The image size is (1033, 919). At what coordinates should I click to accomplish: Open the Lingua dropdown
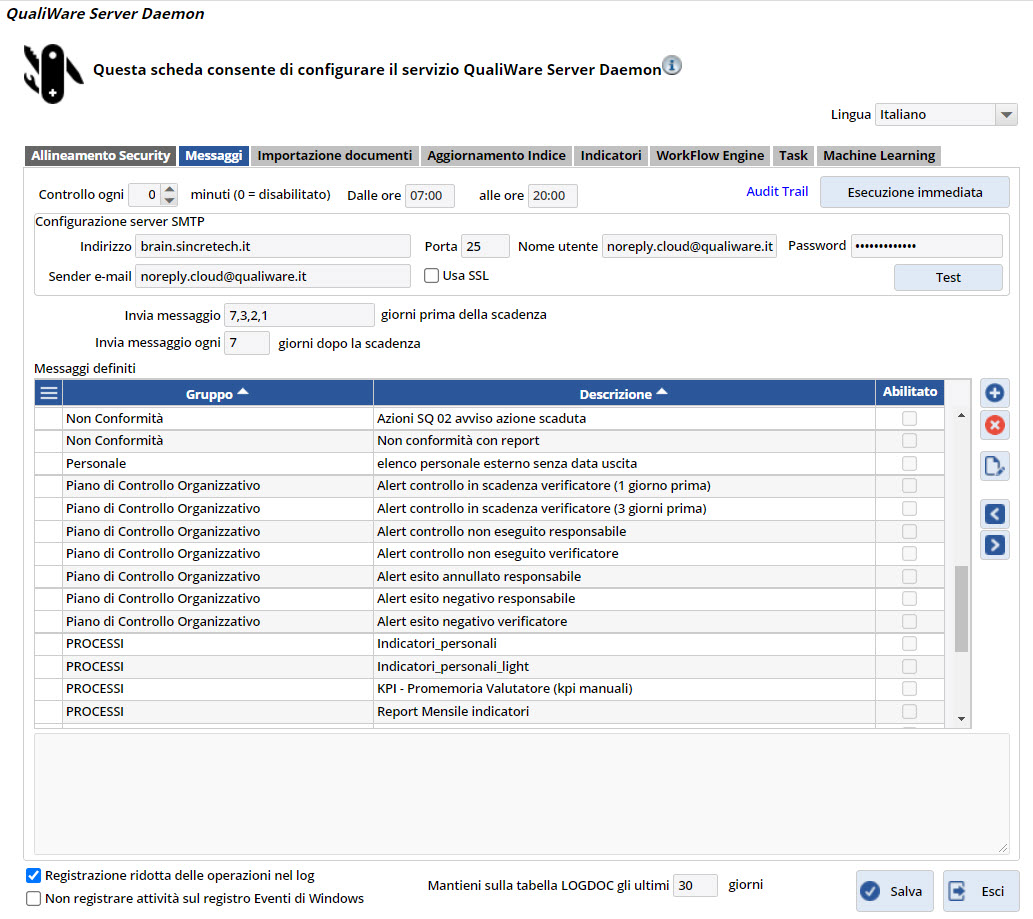pyautogui.click(x=1006, y=115)
